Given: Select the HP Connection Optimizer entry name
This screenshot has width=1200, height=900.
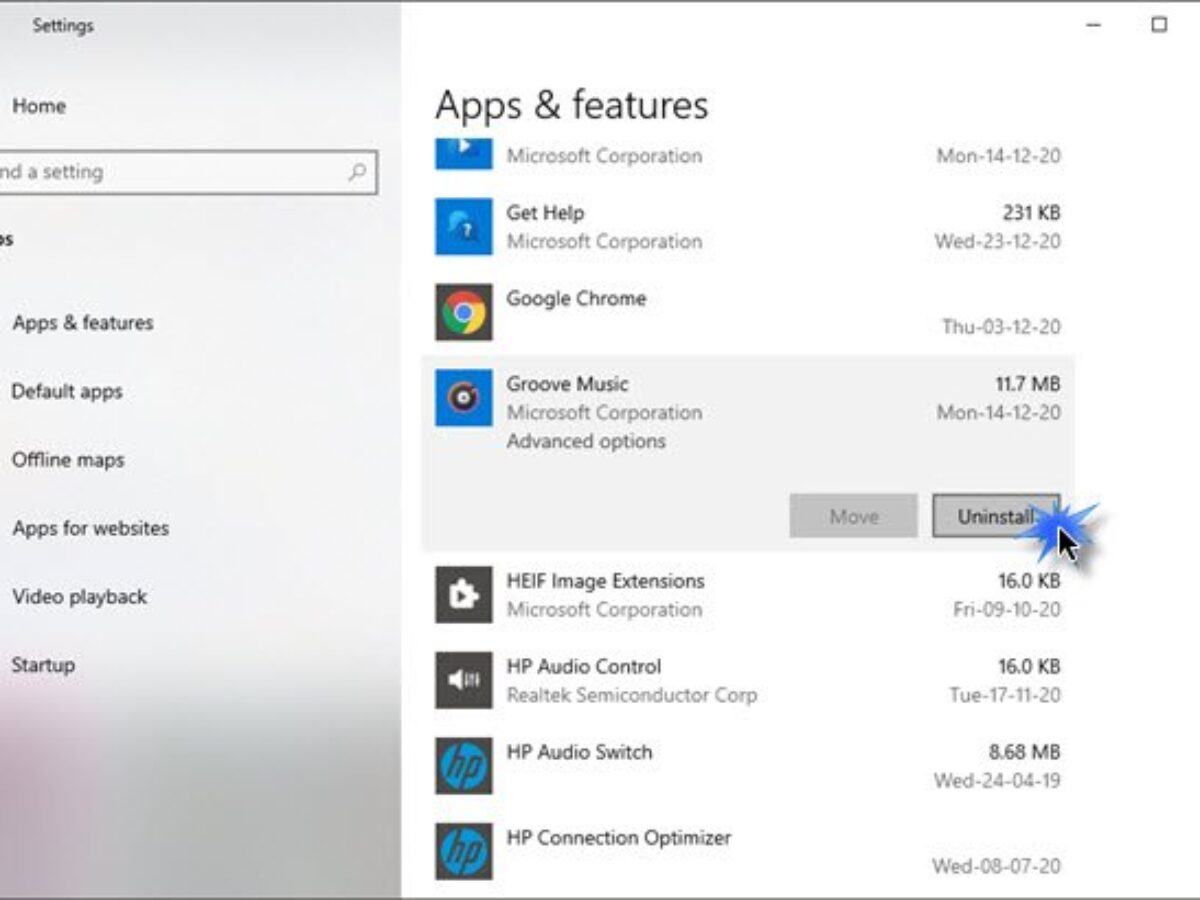Looking at the screenshot, I should [619, 837].
